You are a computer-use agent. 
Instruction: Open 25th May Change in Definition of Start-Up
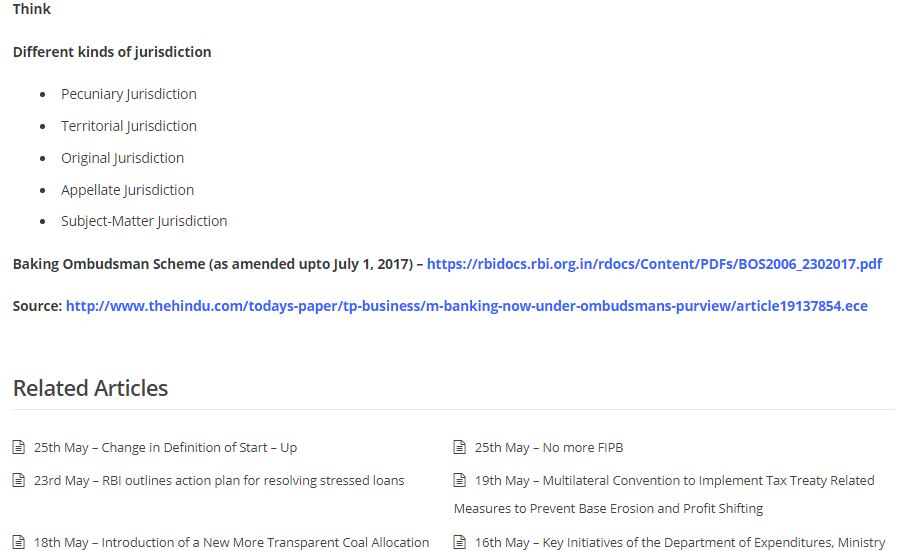click(165, 448)
